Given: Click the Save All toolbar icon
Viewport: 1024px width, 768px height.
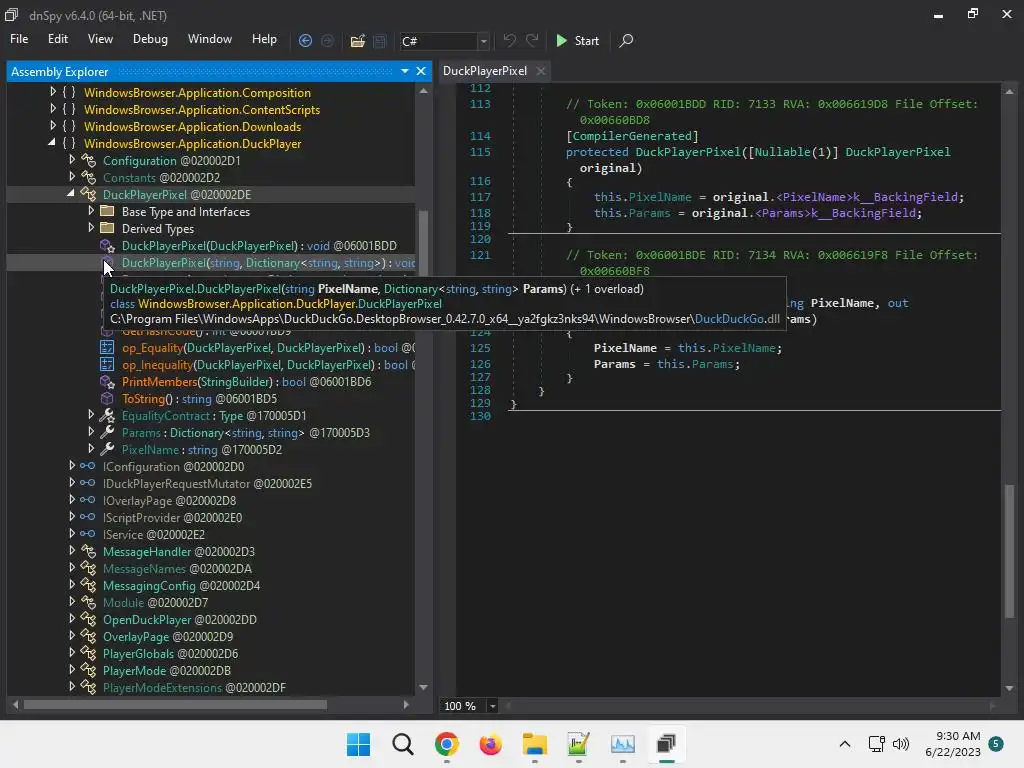Looking at the screenshot, I should tap(379, 41).
